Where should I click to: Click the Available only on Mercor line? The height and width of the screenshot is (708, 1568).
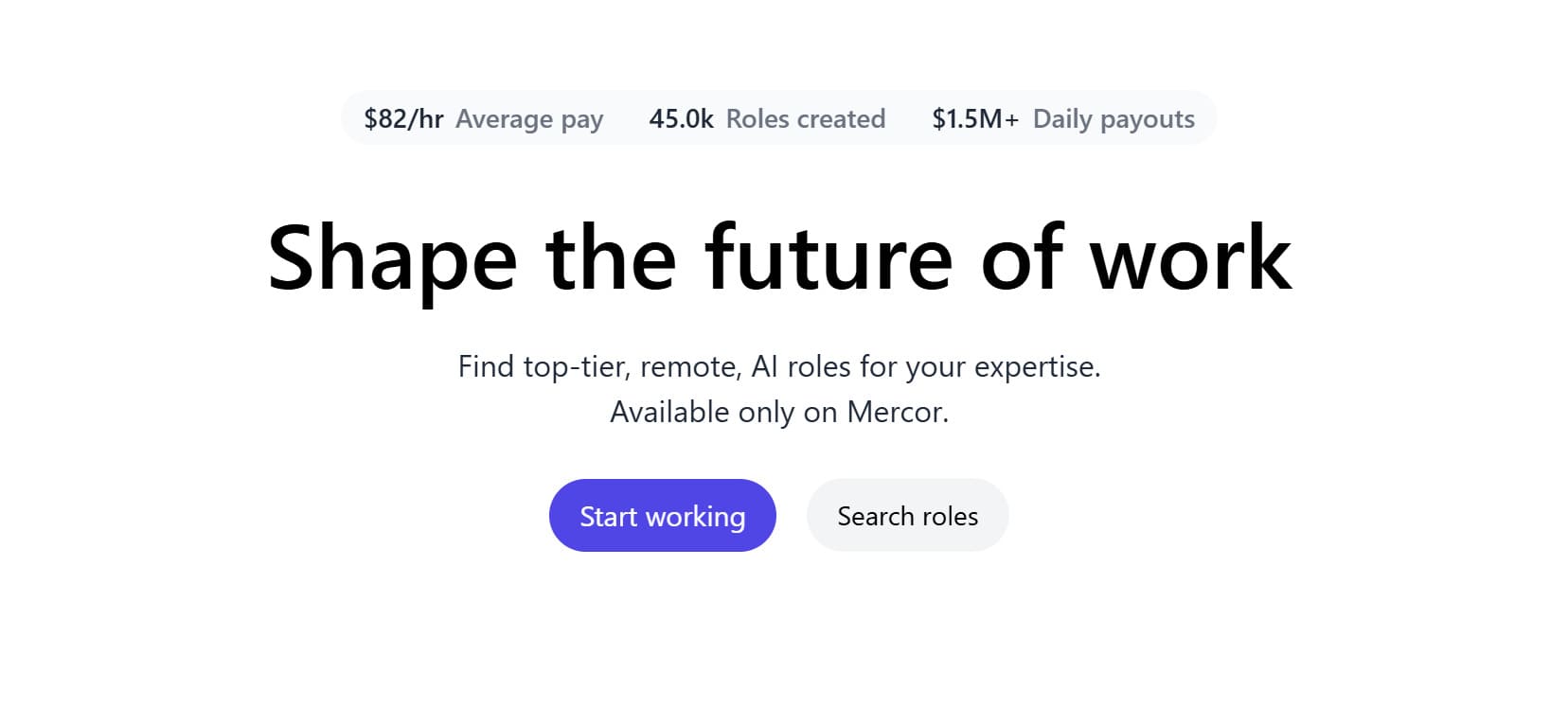(x=778, y=412)
